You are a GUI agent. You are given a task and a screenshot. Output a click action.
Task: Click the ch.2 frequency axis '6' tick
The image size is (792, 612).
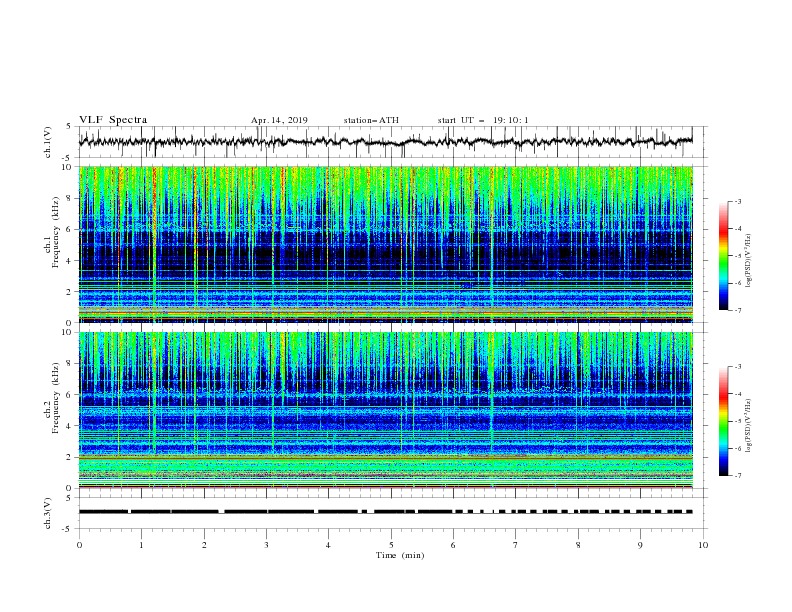pyautogui.click(x=70, y=394)
